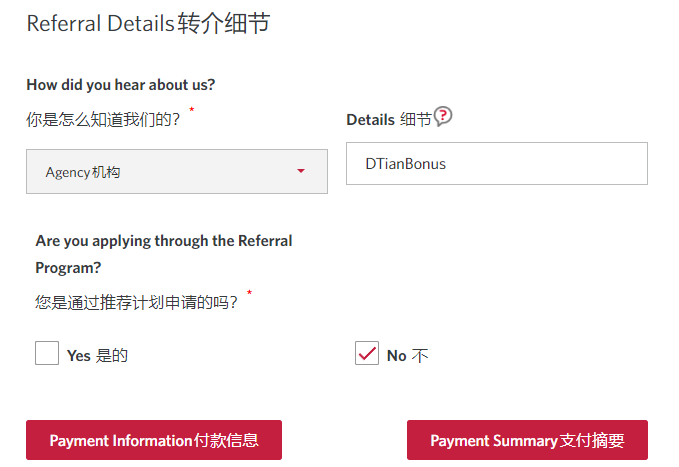Image resolution: width=679 pixels, height=467 pixels.
Task: Click the 'Yes 是的' label text
Action: (97, 356)
